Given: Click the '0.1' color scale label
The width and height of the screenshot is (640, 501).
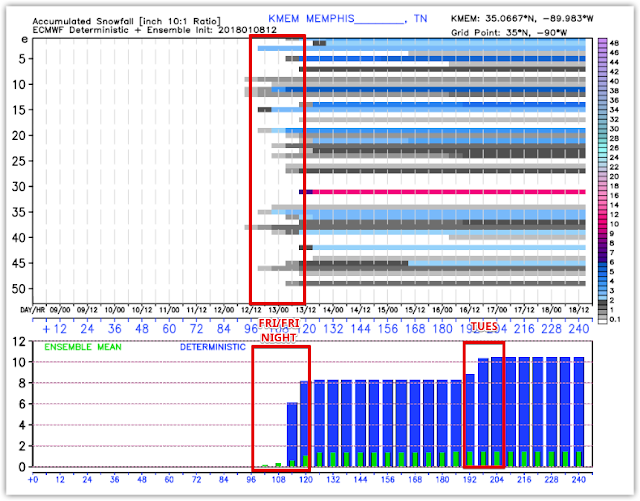Looking at the screenshot, I should pos(615,319).
